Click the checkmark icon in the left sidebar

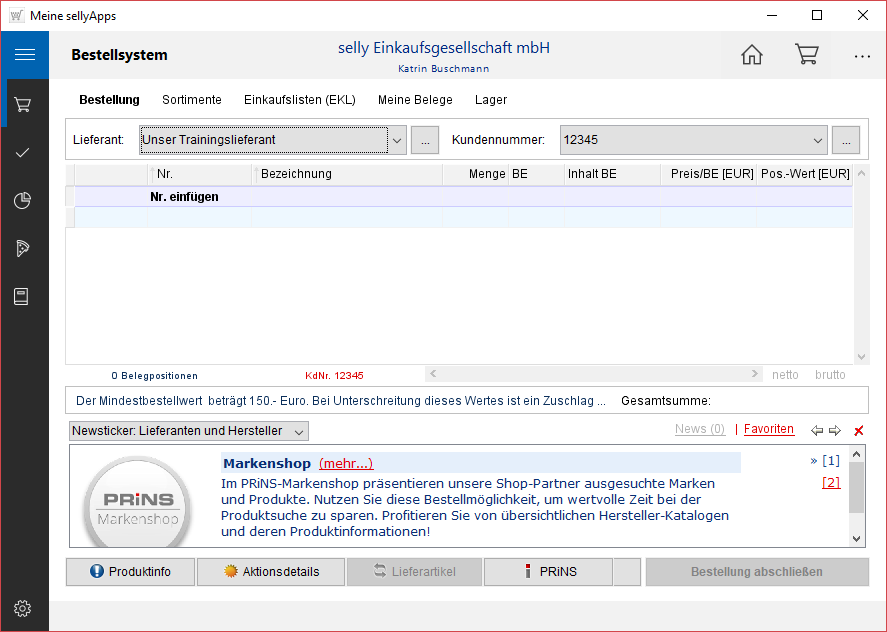click(24, 152)
